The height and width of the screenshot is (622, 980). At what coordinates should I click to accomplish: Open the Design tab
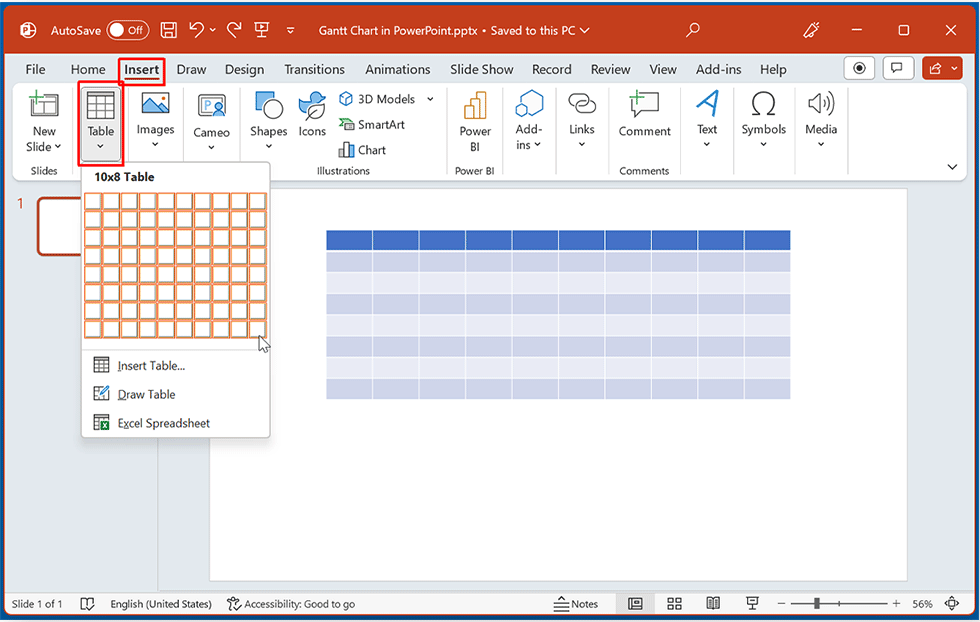point(244,69)
